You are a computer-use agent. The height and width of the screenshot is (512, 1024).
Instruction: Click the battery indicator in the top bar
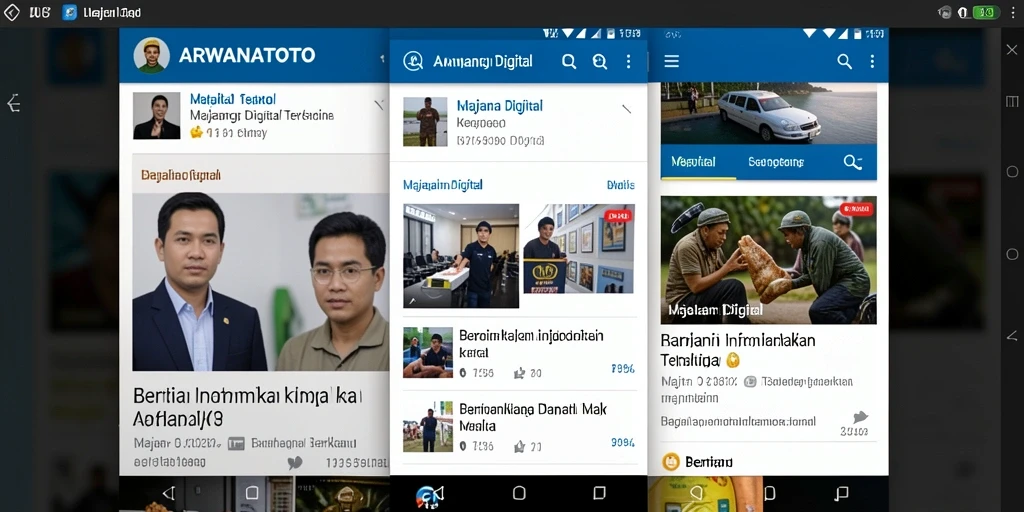coord(985,12)
